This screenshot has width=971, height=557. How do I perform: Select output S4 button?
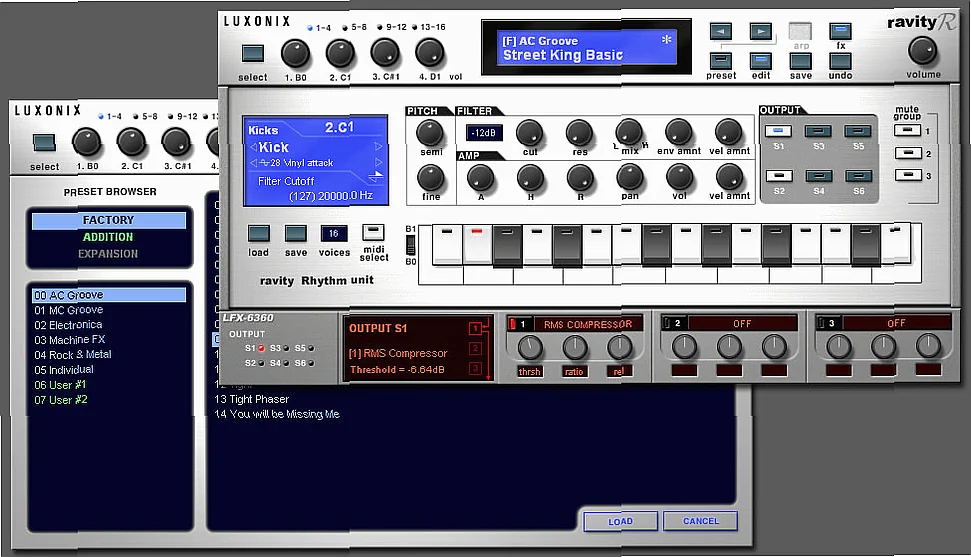pyautogui.click(x=818, y=176)
